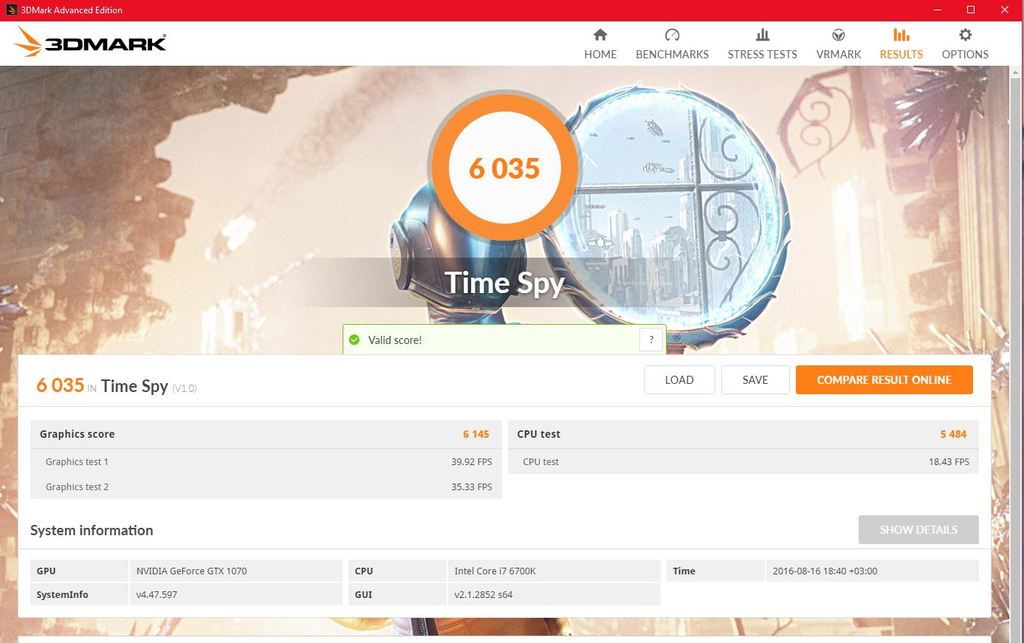Click the Valid score! message text

pos(394,340)
